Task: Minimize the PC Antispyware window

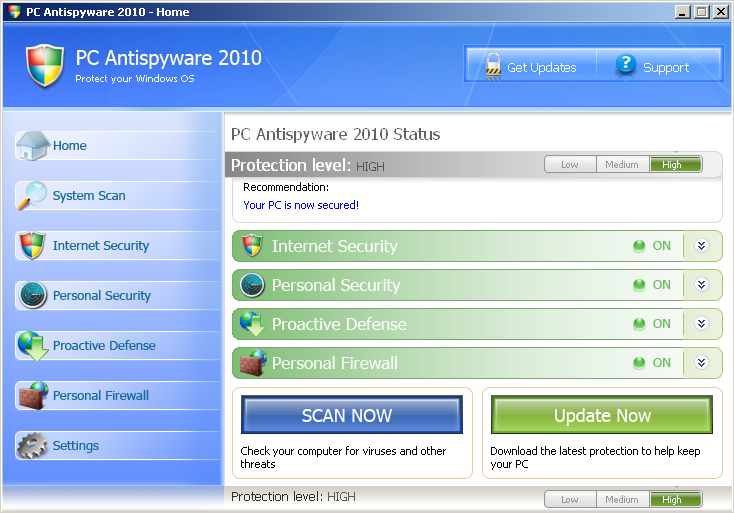Action: coord(683,12)
